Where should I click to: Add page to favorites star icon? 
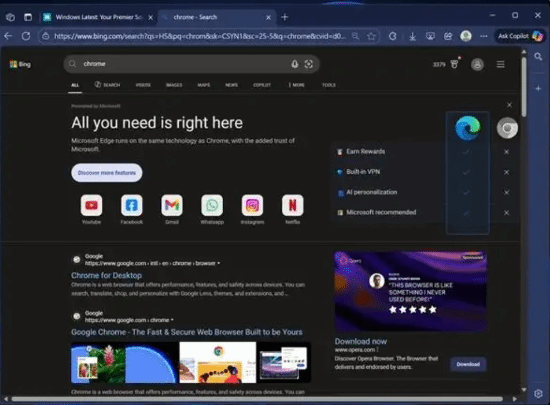(x=371, y=36)
